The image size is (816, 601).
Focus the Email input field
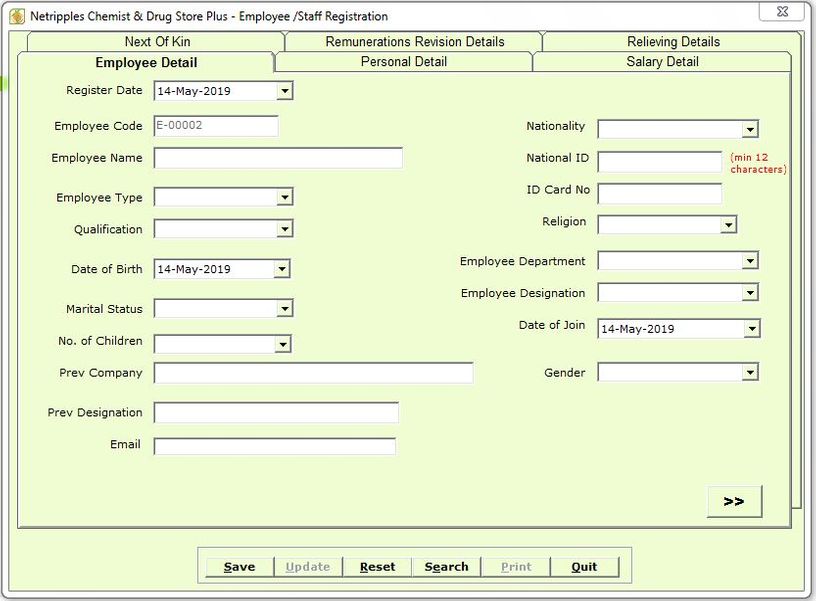[274, 446]
